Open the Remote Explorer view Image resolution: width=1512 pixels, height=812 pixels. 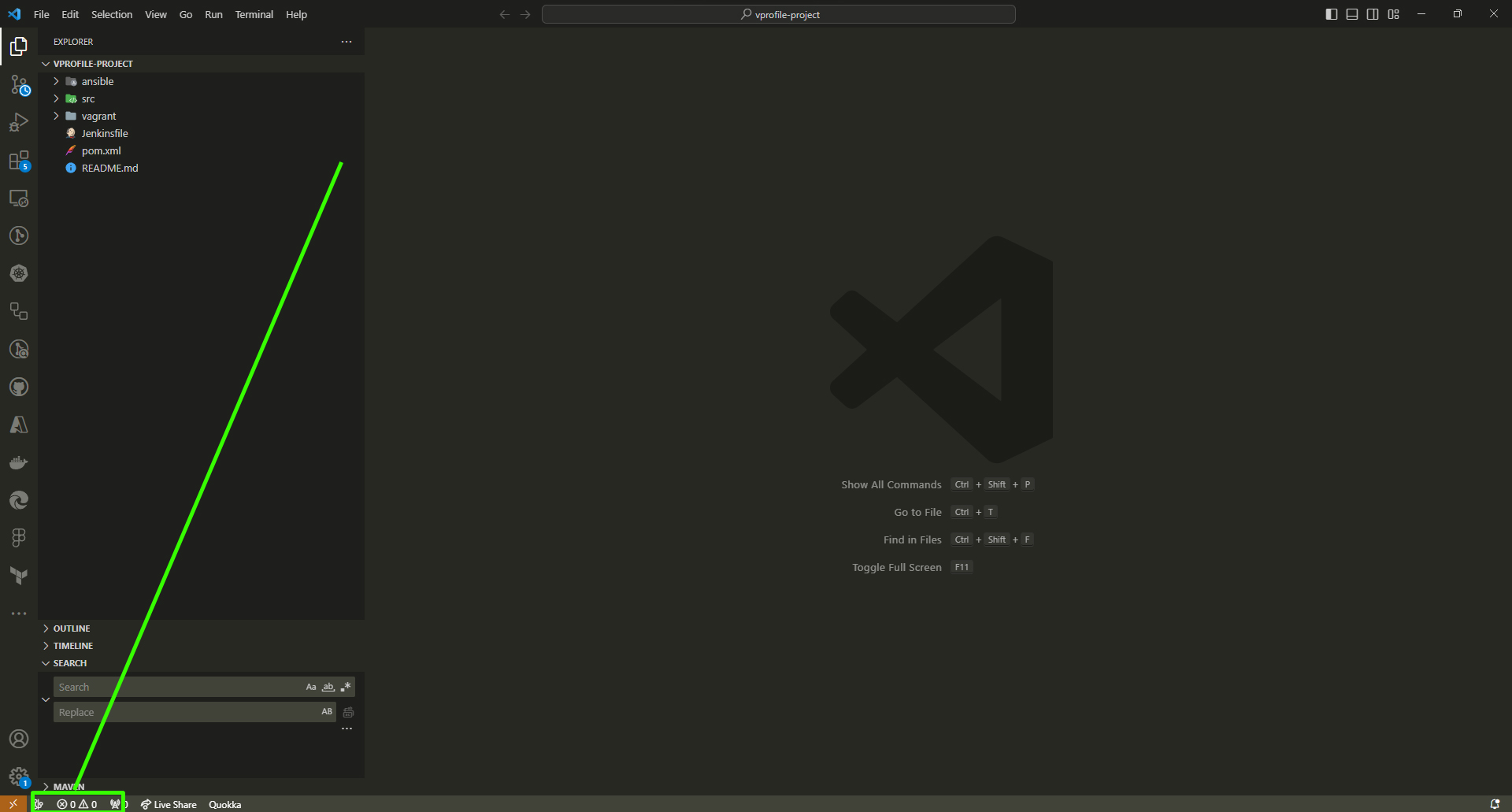(x=19, y=198)
